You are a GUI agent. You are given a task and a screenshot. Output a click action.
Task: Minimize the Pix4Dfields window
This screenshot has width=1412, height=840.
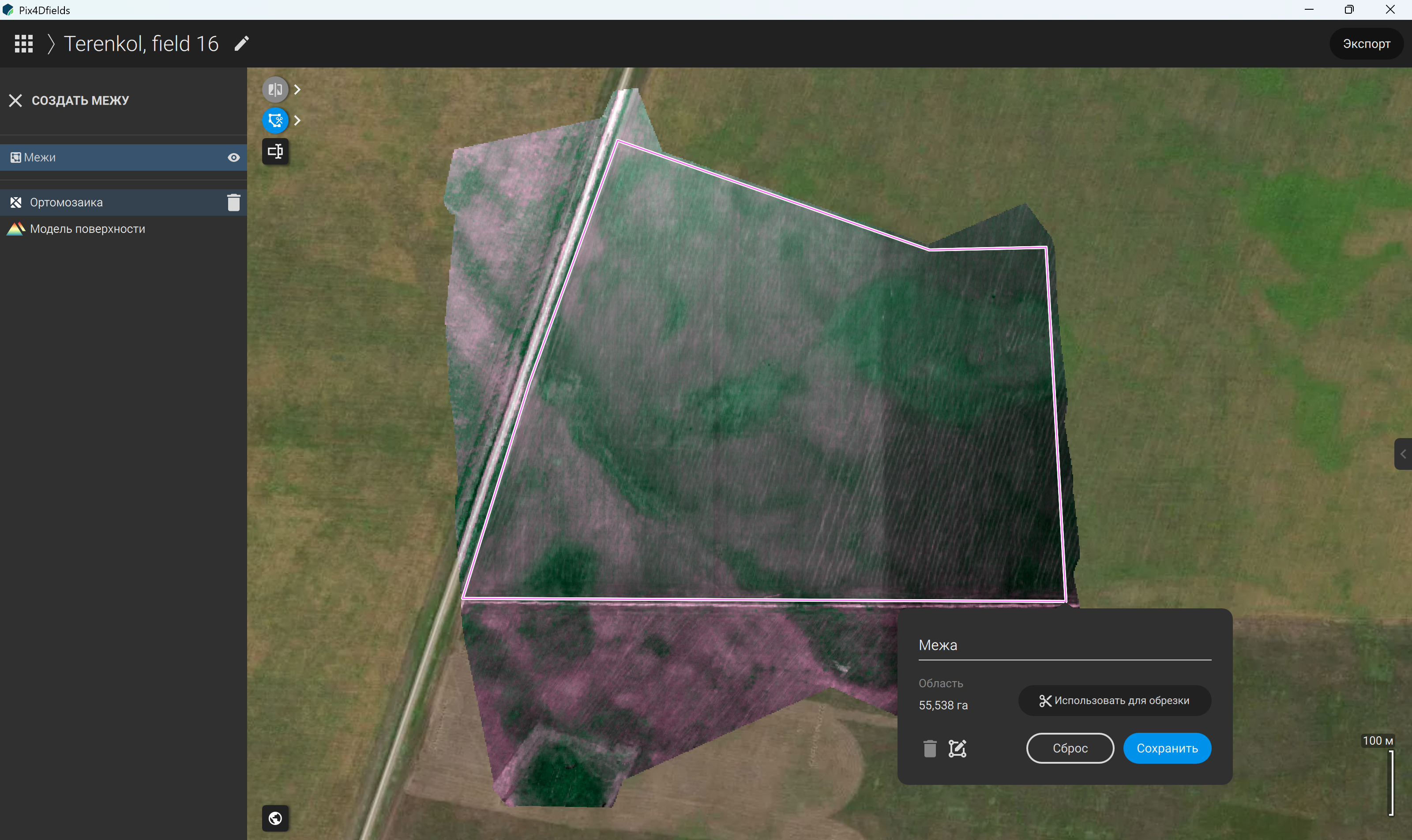pos(1309,10)
